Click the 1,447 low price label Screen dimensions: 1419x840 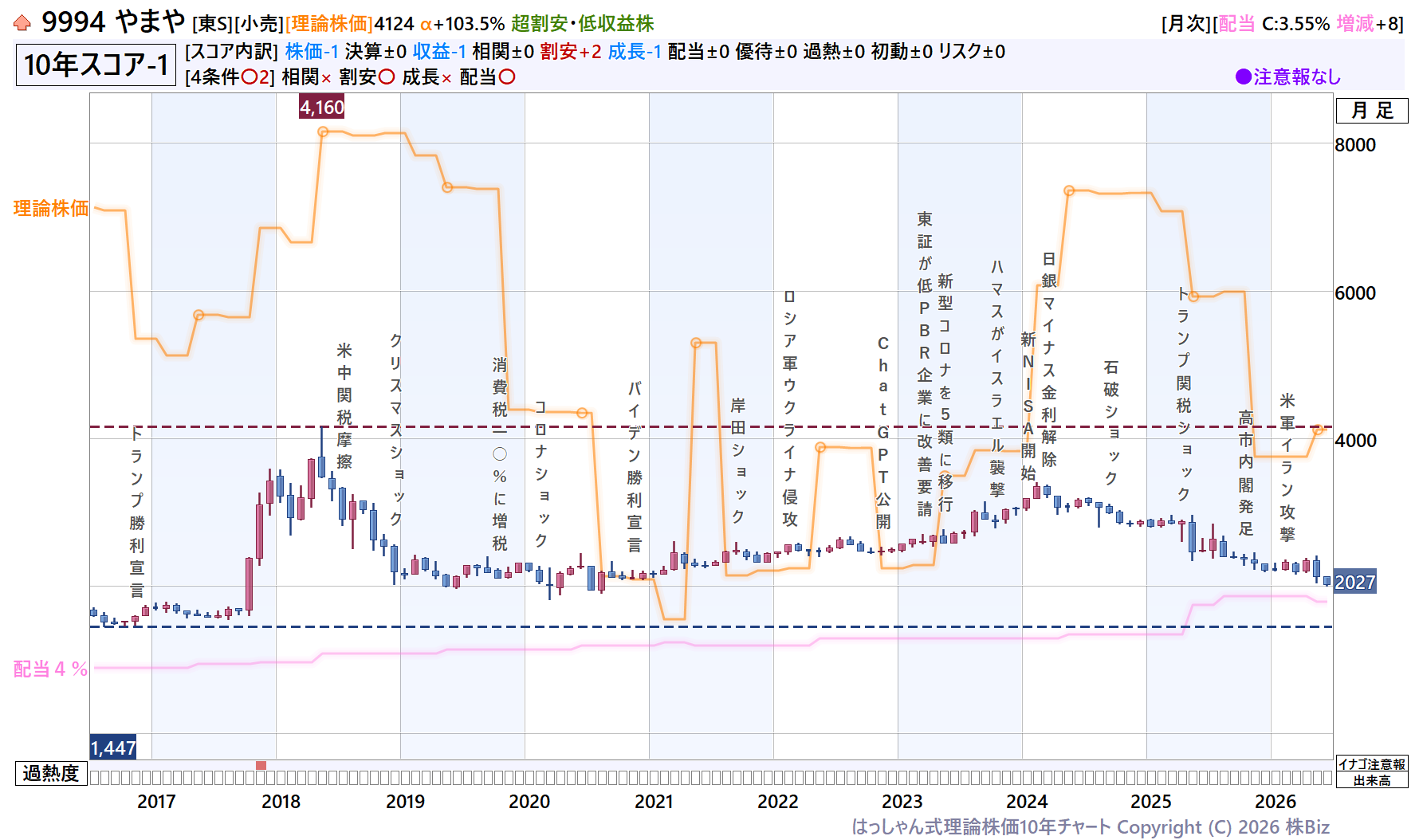(113, 748)
